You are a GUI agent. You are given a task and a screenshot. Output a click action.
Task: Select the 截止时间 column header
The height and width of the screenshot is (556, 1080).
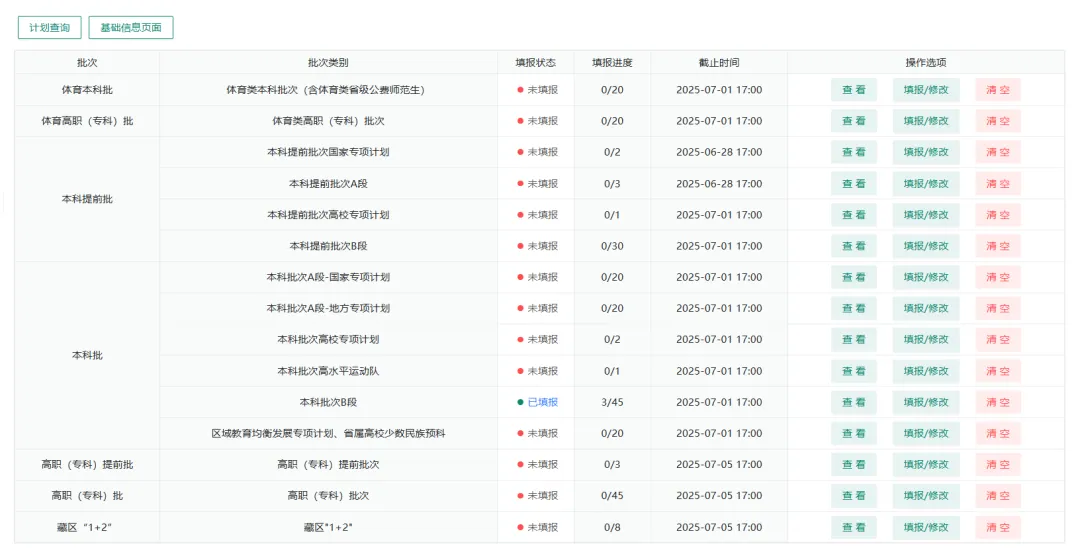click(718, 62)
